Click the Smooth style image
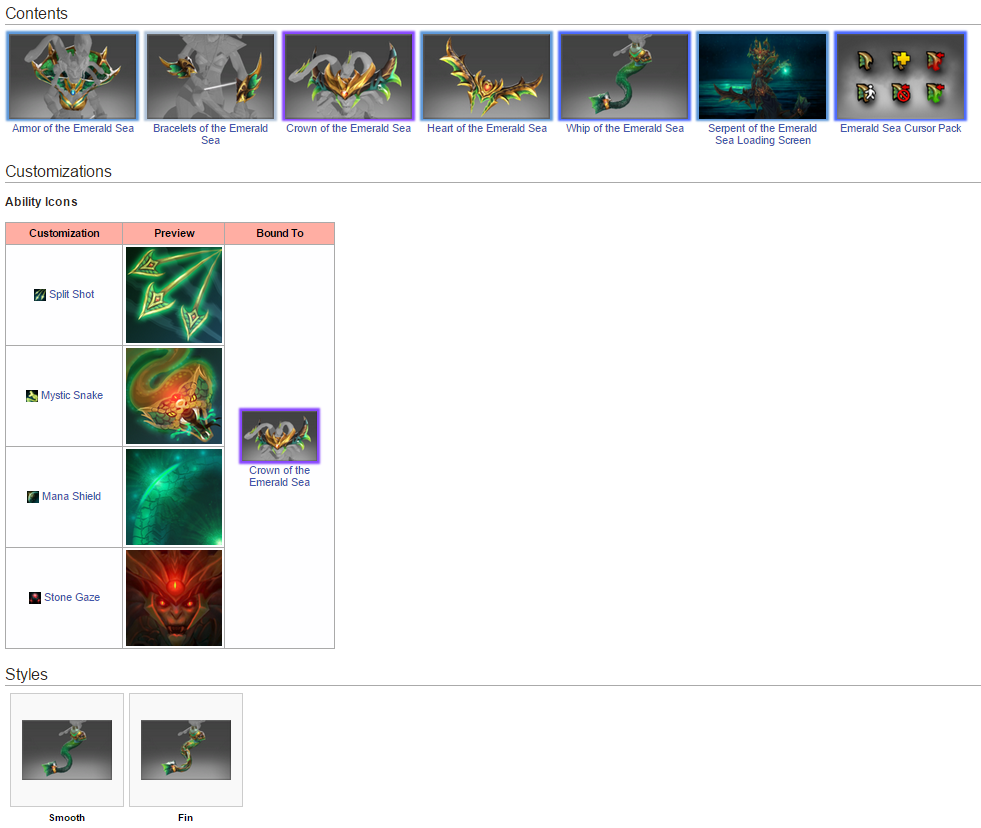This screenshot has height=828, width=981. [67, 750]
